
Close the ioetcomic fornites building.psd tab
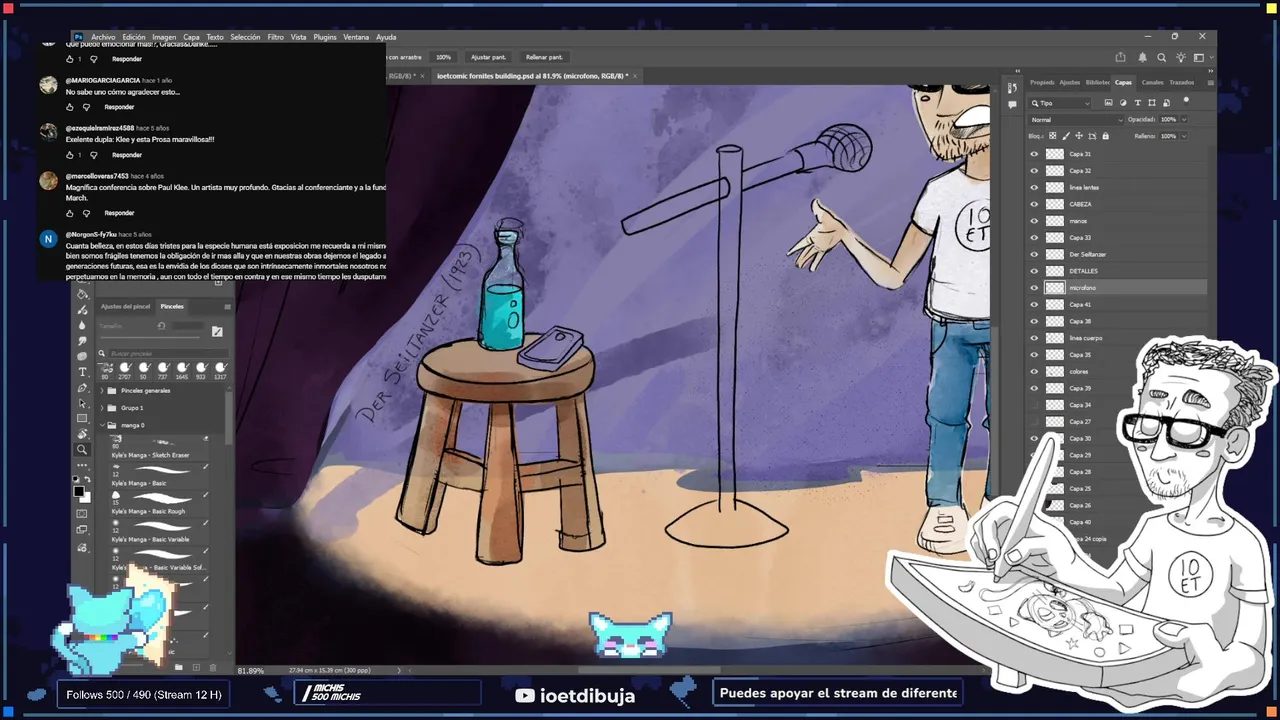634,76
